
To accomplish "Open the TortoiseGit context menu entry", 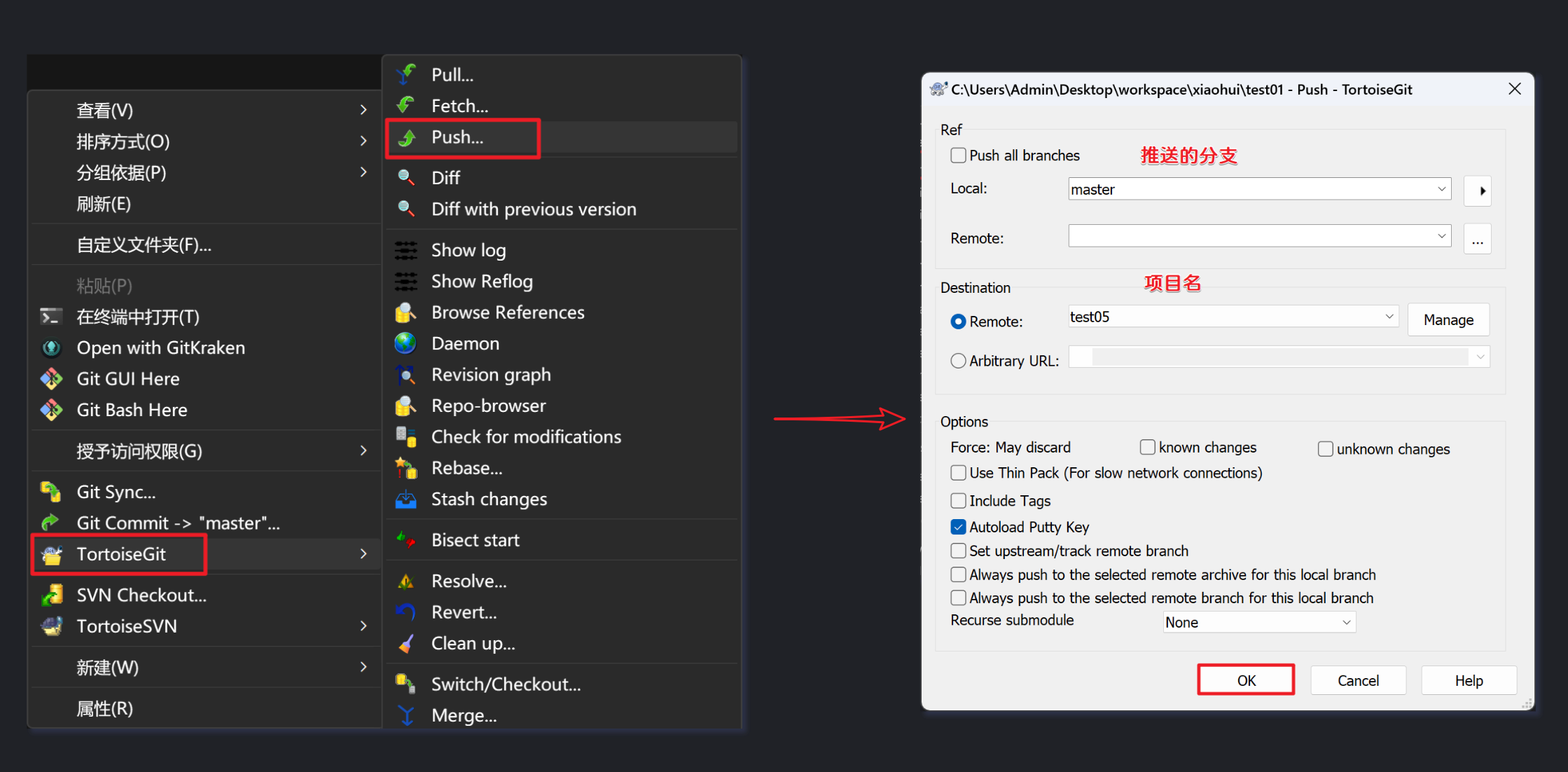I will click(x=120, y=554).
